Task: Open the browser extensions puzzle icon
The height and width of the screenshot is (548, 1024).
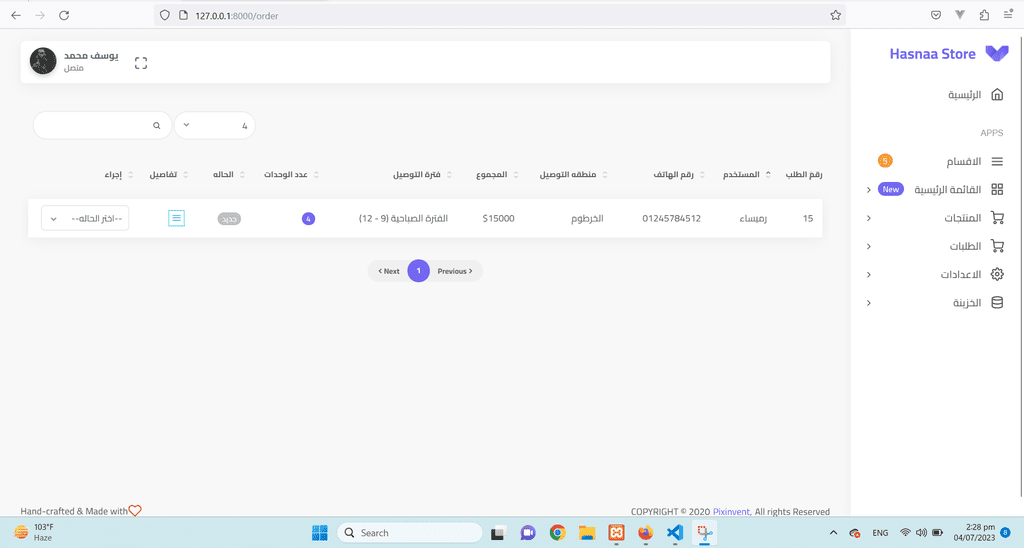Action: (x=984, y=15)
